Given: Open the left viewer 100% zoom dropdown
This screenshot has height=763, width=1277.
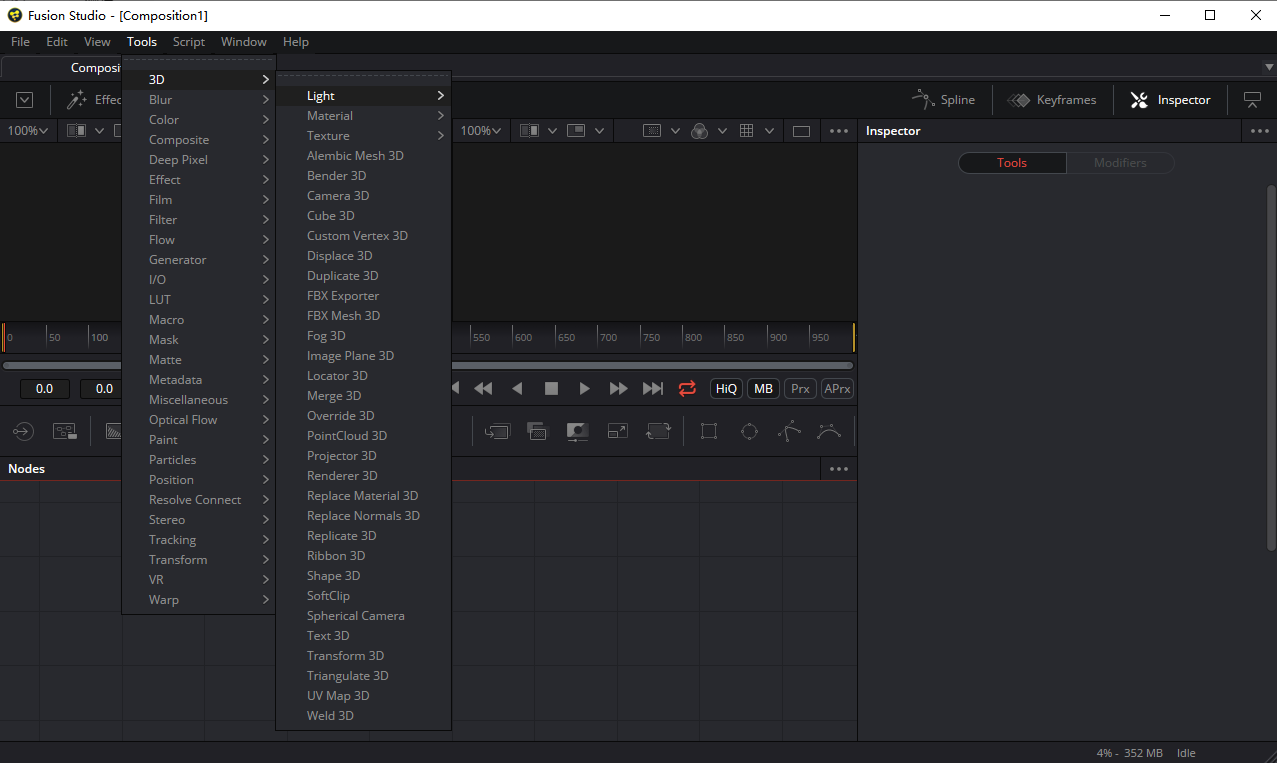Looking at the screenshot, I should coord(28,131).
